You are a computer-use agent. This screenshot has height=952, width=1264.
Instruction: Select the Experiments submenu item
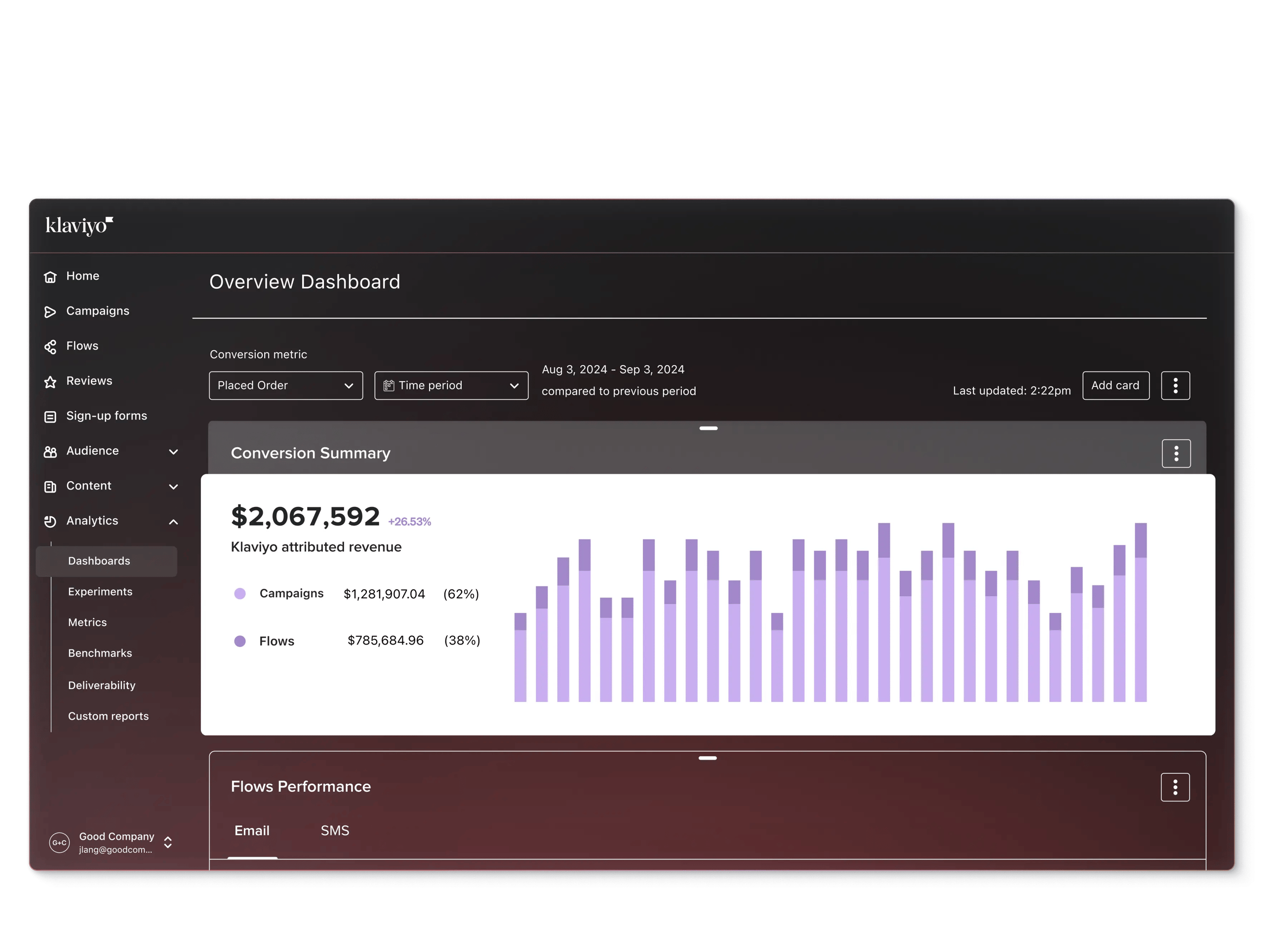click(x=100, y=592)
